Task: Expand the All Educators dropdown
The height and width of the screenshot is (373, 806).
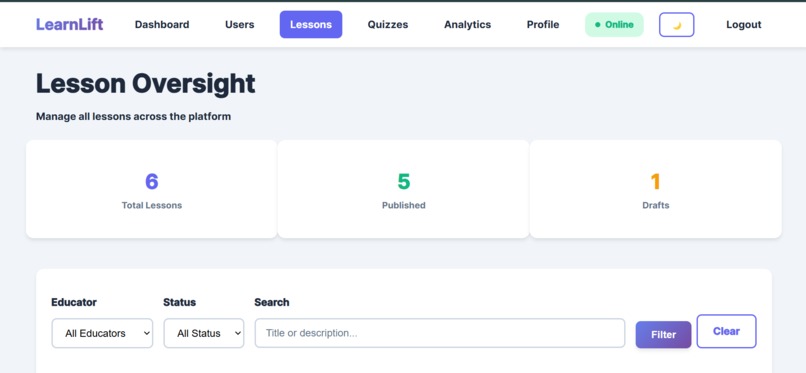Action: [102, 333]
